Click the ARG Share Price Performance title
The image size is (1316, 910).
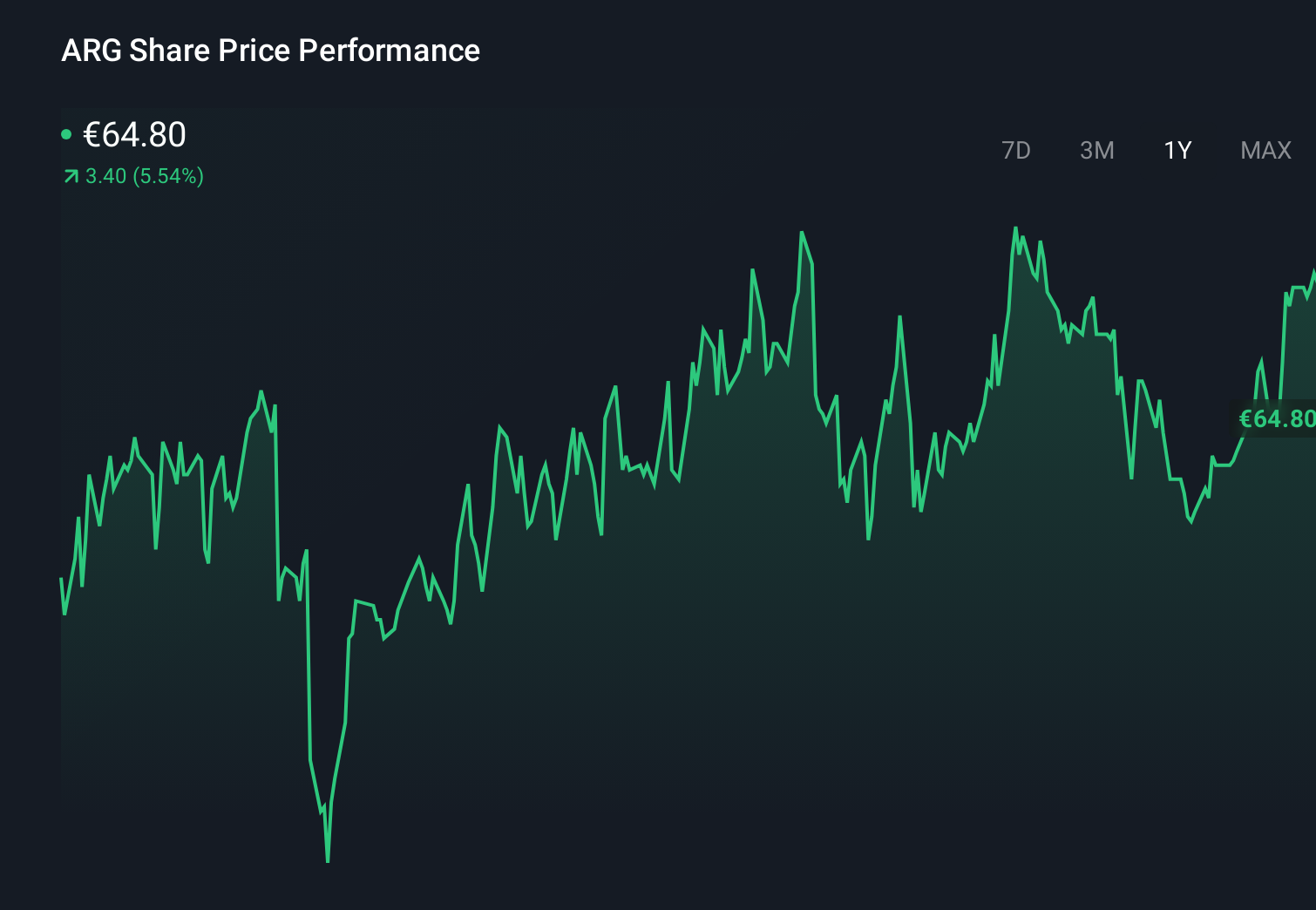point(270,51)
